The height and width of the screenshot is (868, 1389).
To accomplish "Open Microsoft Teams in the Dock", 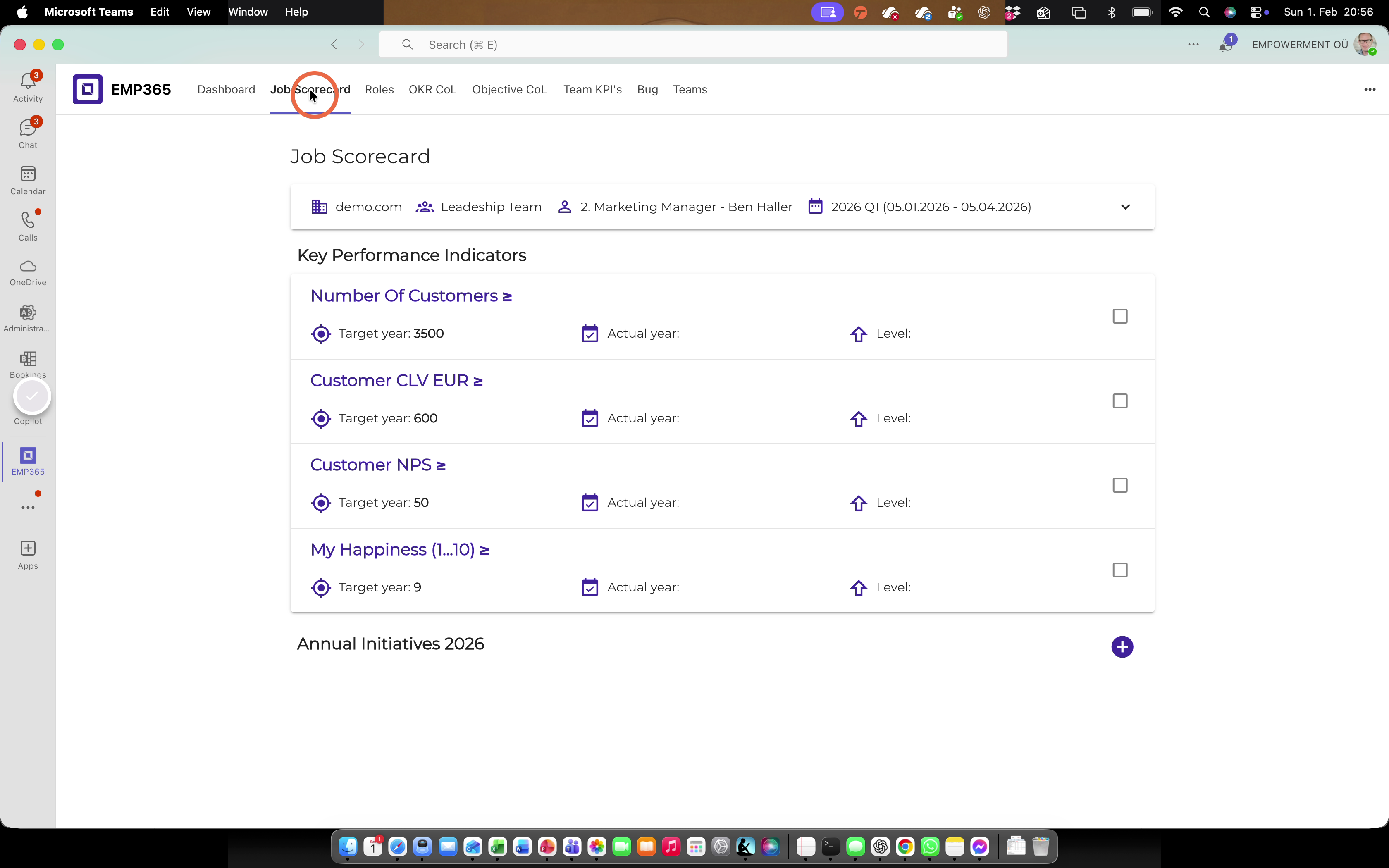I will point(572,846).
